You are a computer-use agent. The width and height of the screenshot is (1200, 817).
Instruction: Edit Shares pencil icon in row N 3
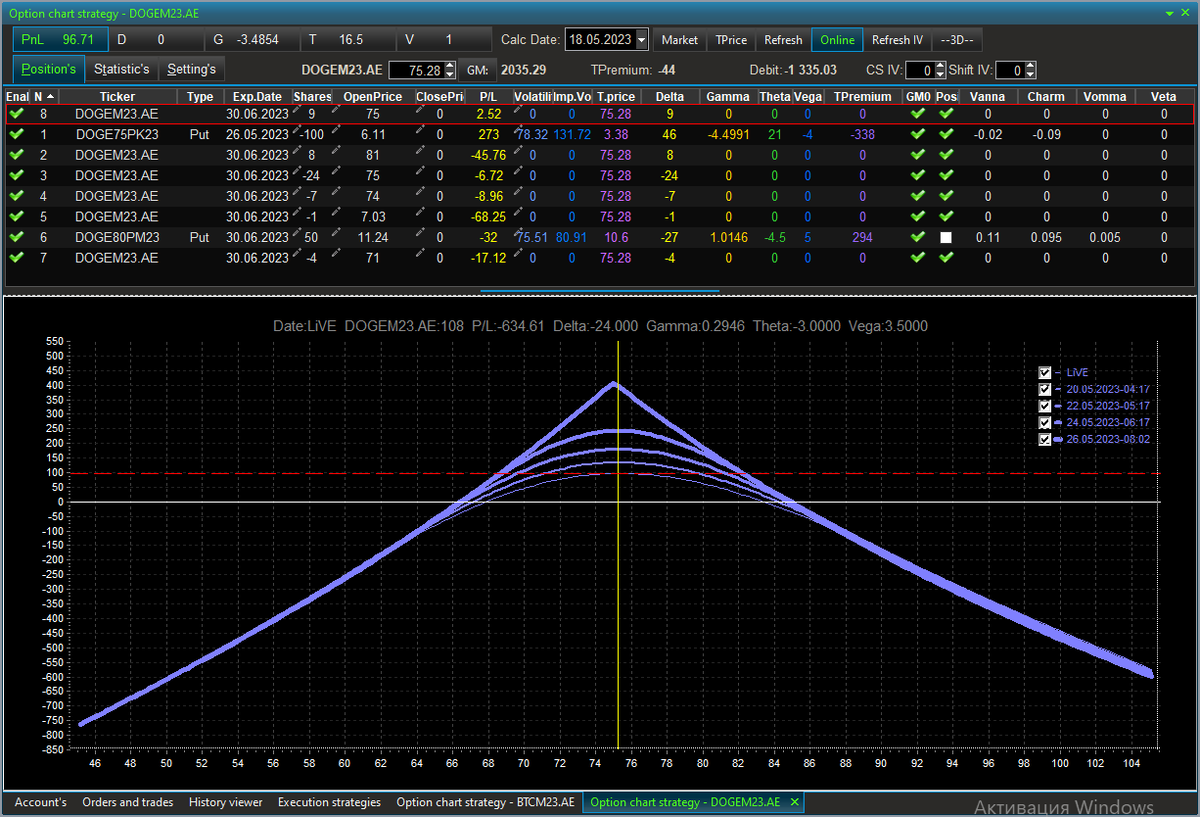coord(297,171)
